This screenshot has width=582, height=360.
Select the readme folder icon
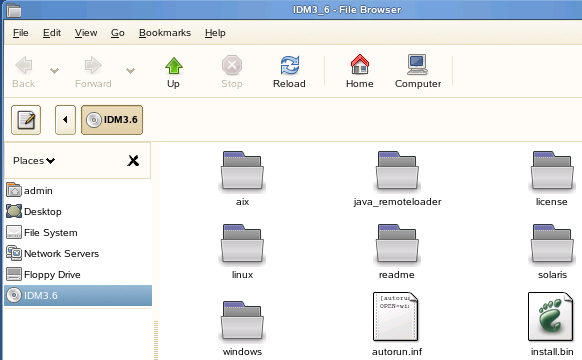coord(397,245)
